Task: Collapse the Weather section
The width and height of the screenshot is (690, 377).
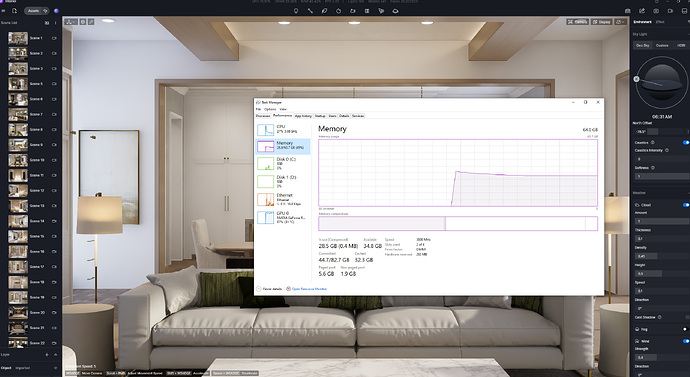Action: tap(688, 193)
